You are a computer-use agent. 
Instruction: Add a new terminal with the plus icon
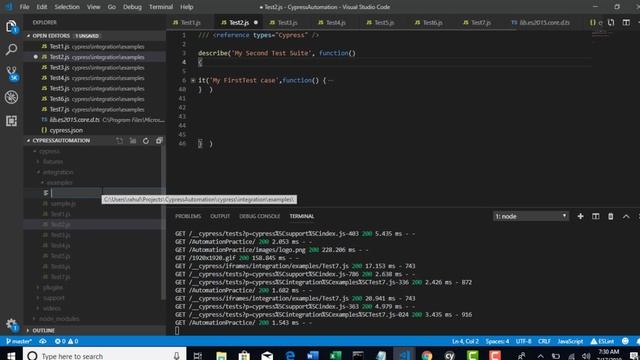point(580,216)
